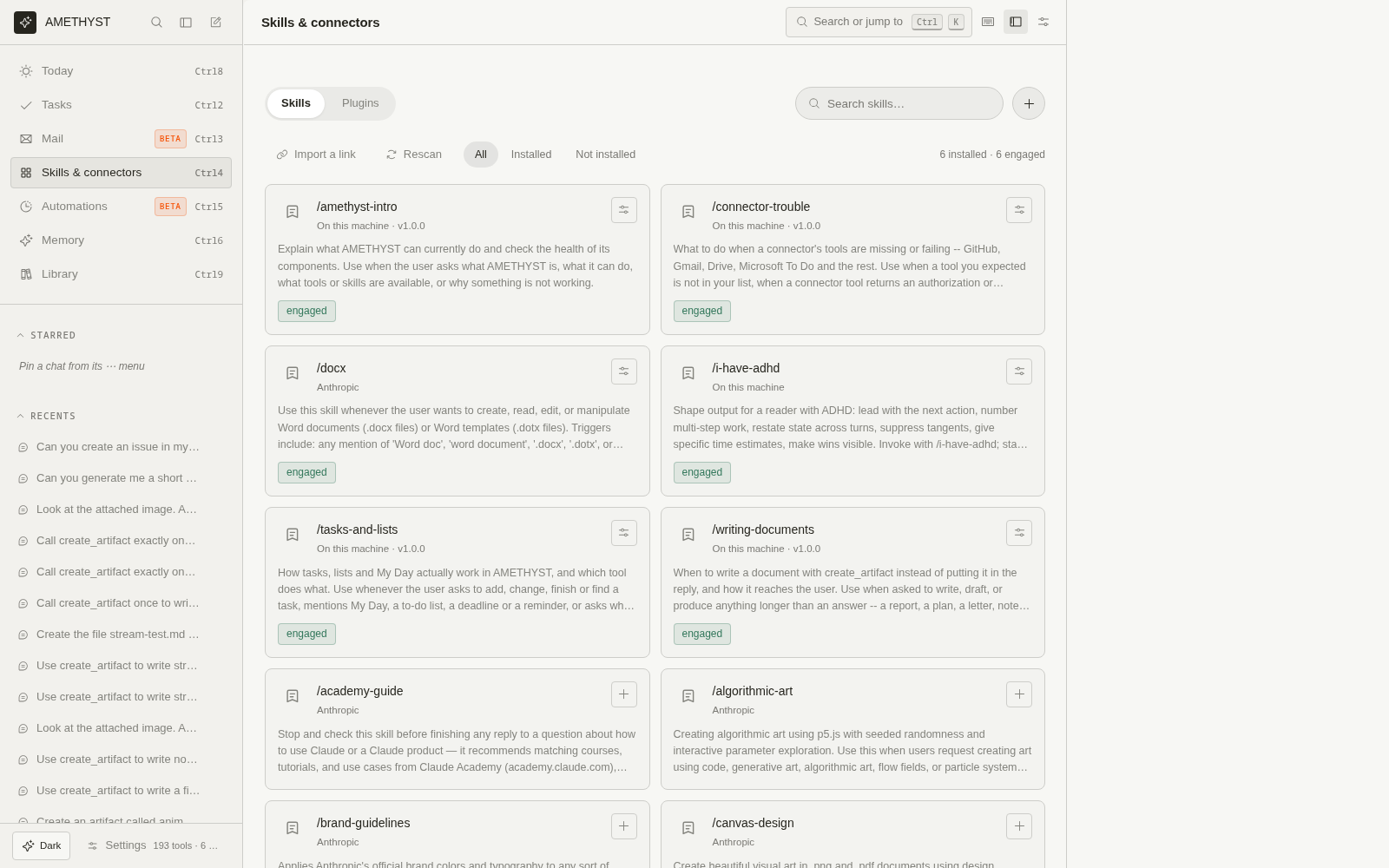Switch to the Skills tab
1389x868 pixels.
(x=296, y=103)
